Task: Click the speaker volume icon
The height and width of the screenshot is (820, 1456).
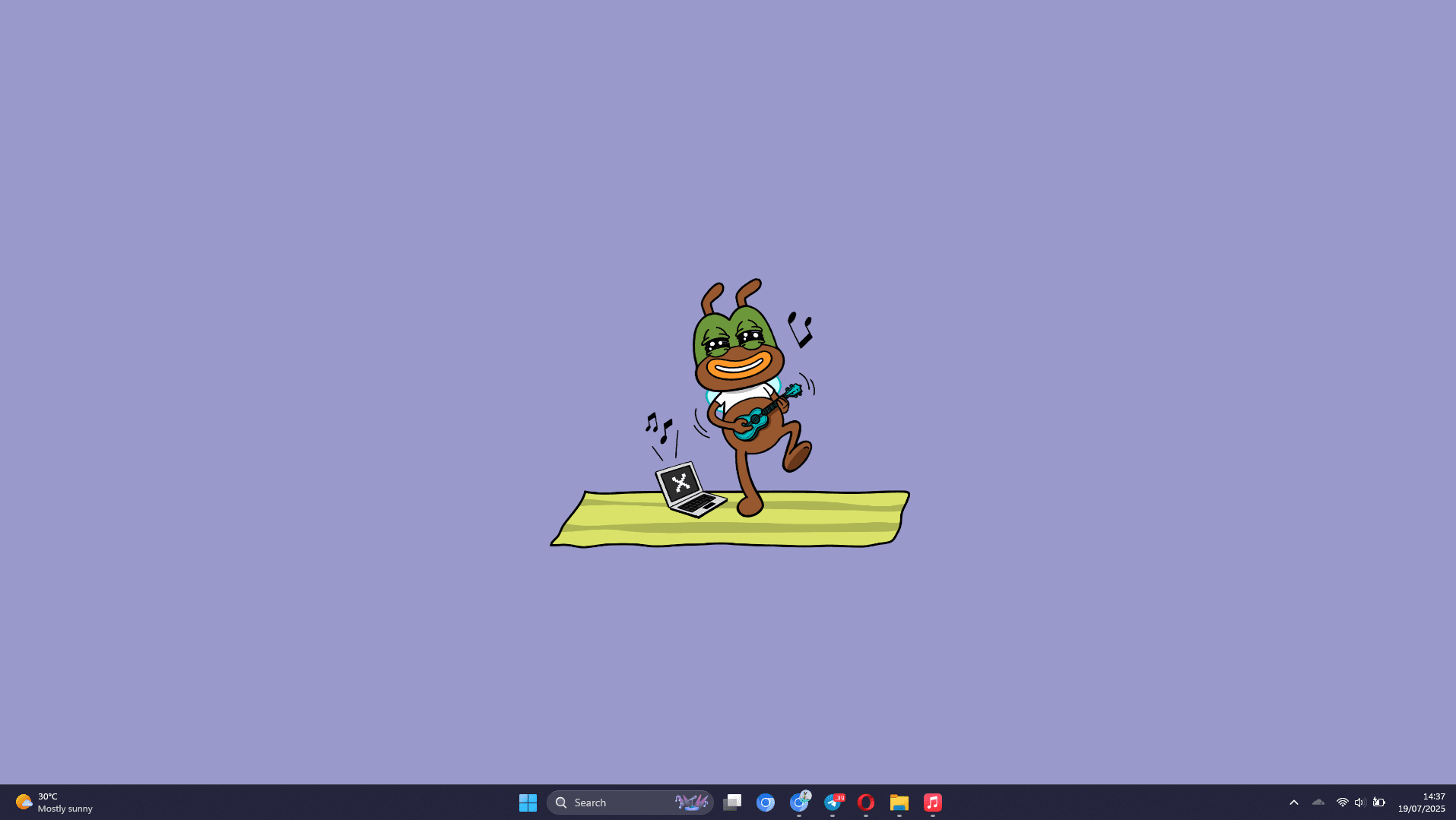Action: tap(1359, 803)
